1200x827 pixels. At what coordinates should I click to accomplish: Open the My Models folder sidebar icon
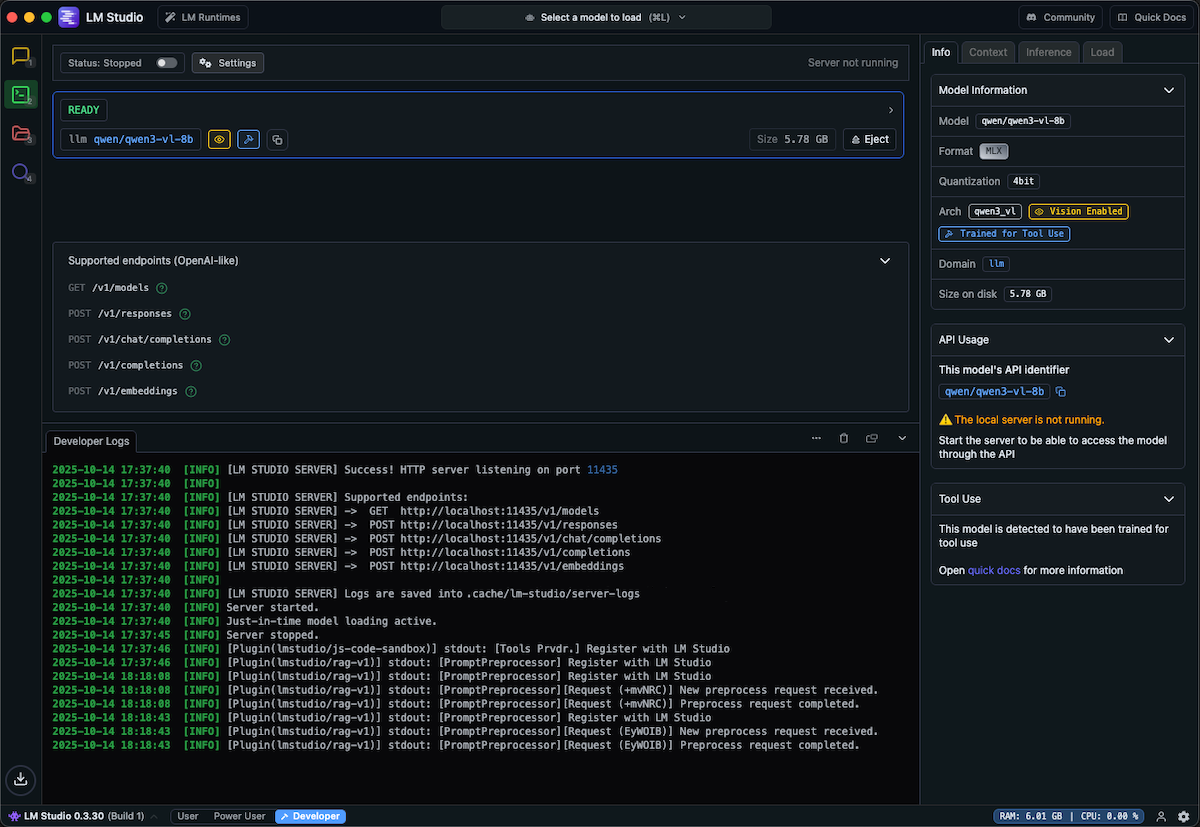(x=21, y=133)
